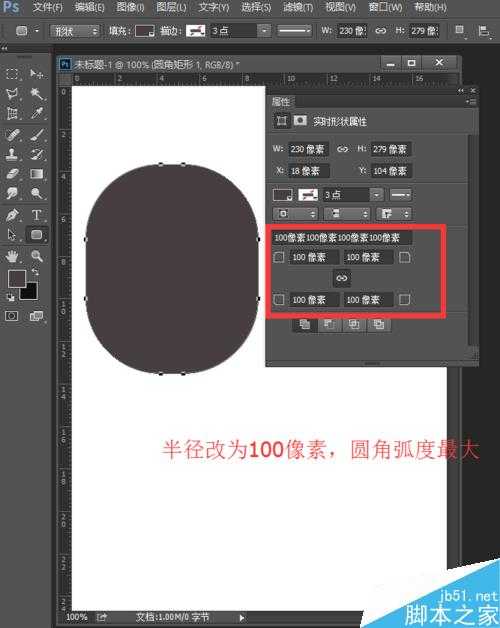This screenshot has height=628, width=500.
Task: Swap foreground and background colors
Action: (35, 272)
